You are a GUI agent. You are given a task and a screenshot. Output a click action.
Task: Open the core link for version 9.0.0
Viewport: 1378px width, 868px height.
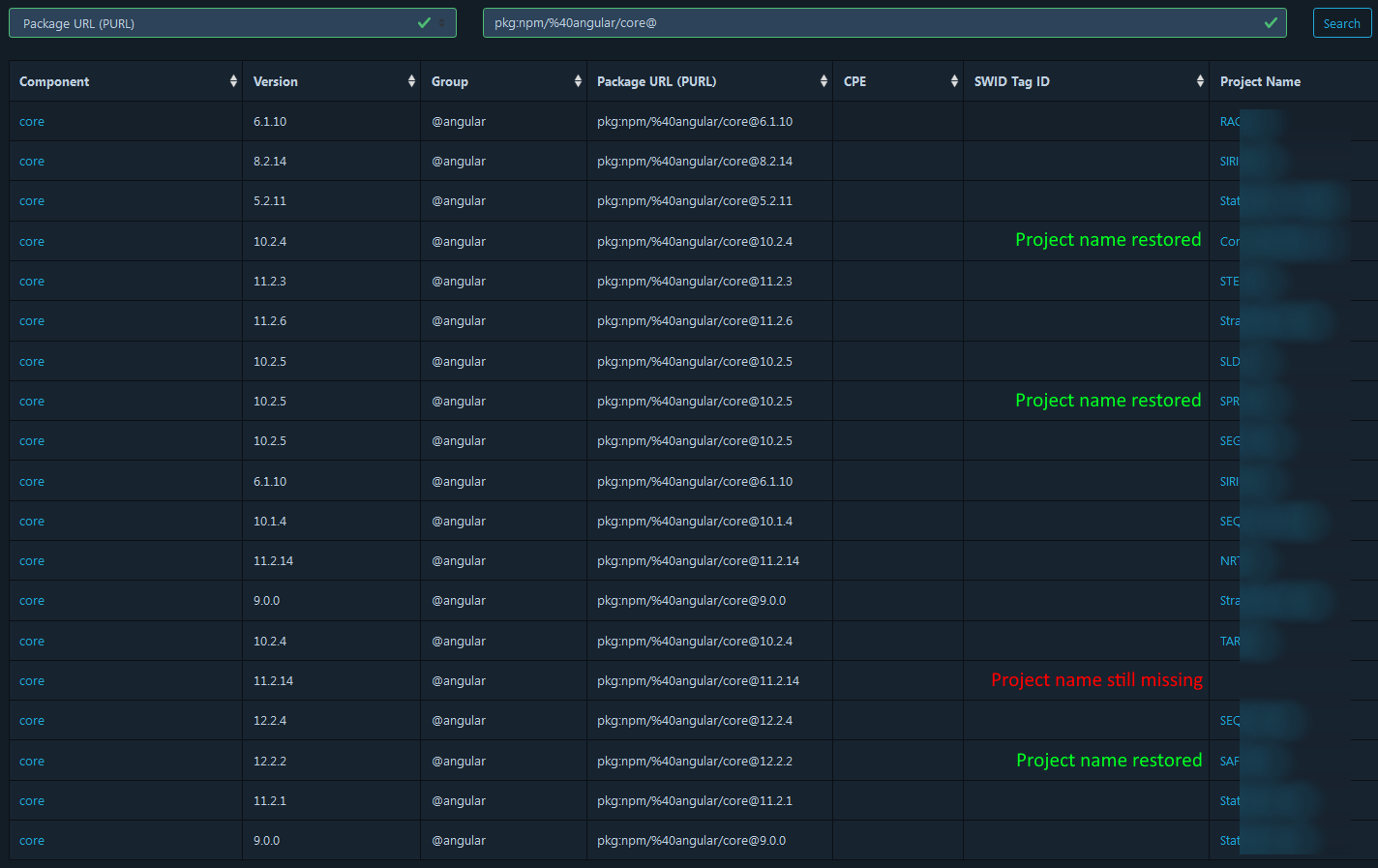(31, 600)
